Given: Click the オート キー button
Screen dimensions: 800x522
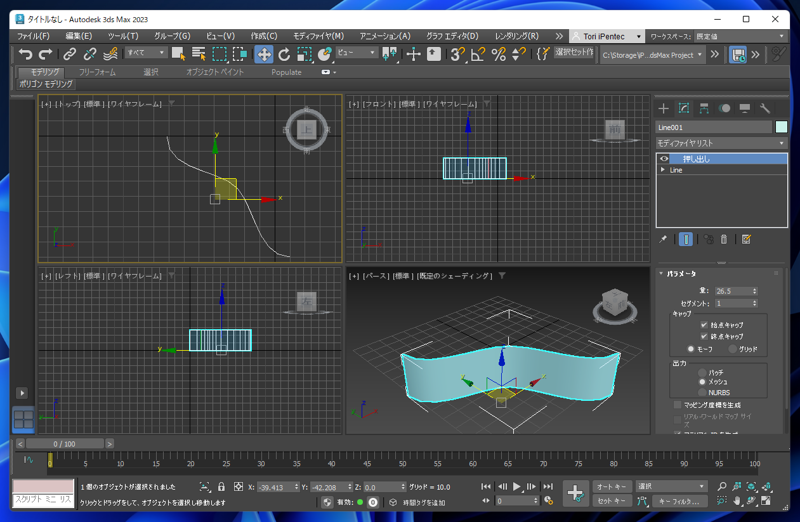Looking at the screenshot, I should [611, 486].
